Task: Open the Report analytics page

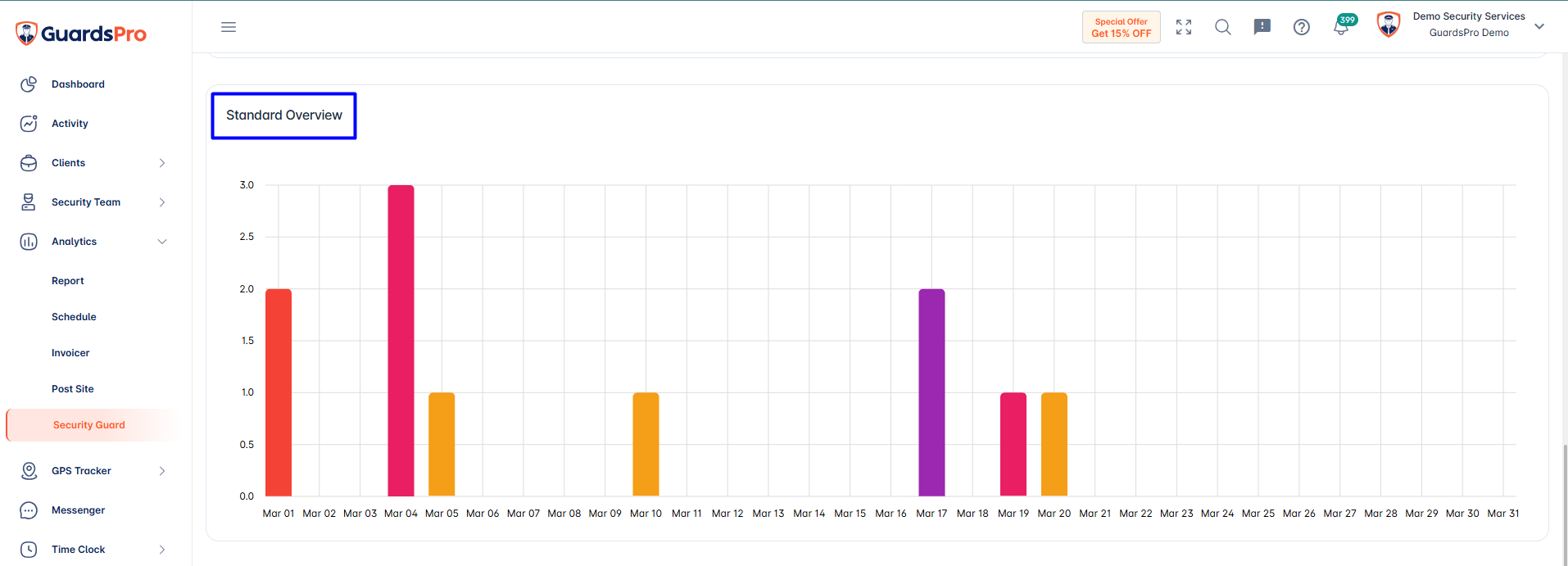Action: pyautogui.click(x=68, y=281)
